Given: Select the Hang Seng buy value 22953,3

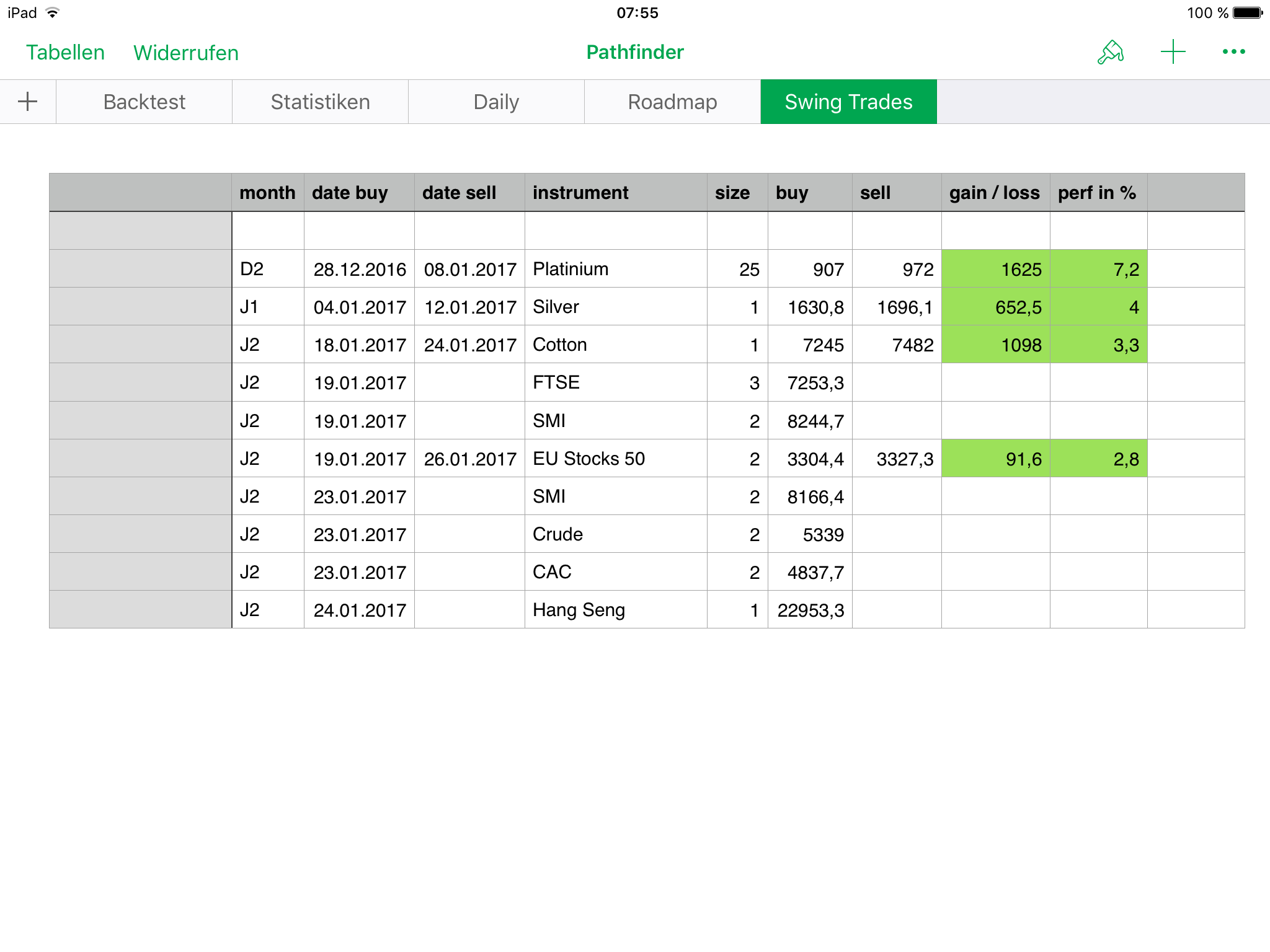Looking at the screenshot, I should [x=810, y=610].
